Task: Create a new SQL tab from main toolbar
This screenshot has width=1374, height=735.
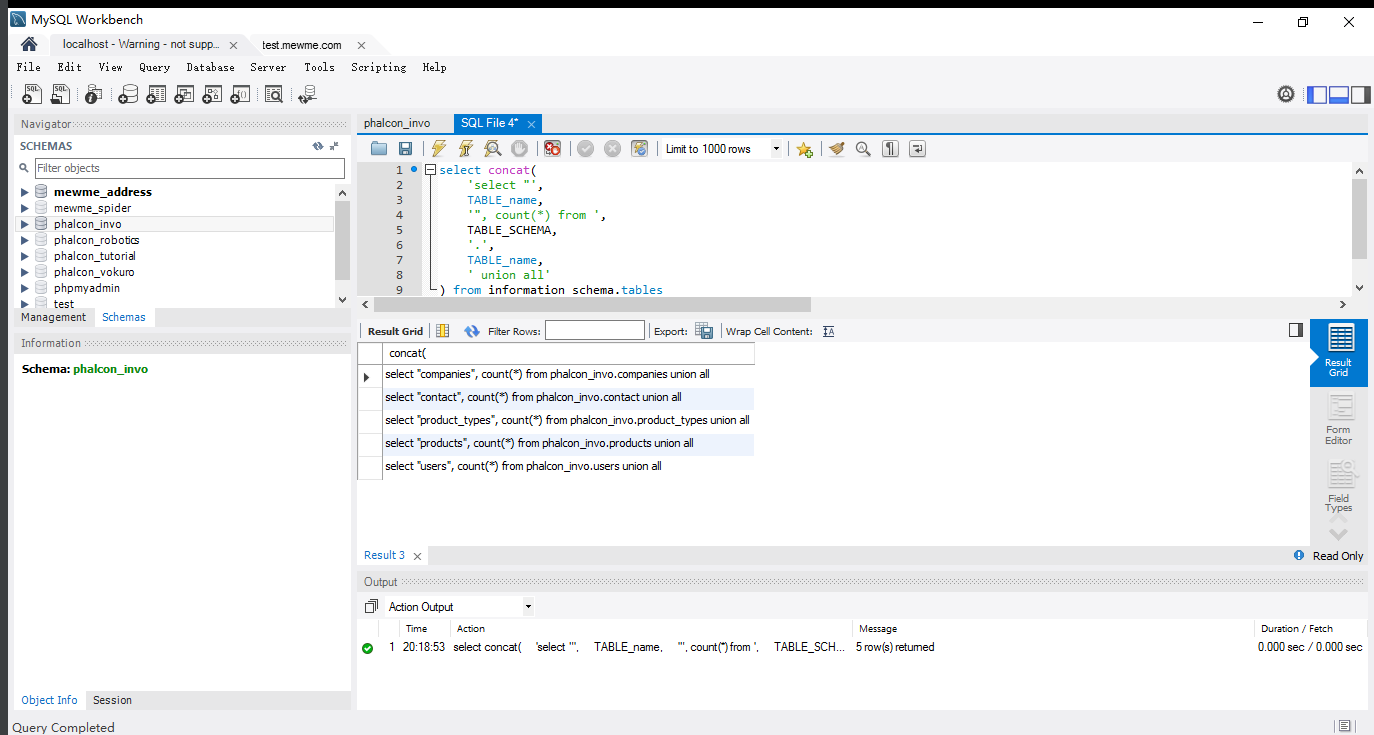Action: coord(32,94)
